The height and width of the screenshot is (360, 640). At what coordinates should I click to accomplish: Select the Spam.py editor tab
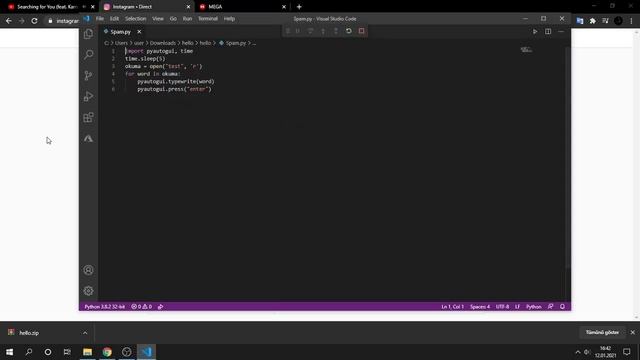120,31
